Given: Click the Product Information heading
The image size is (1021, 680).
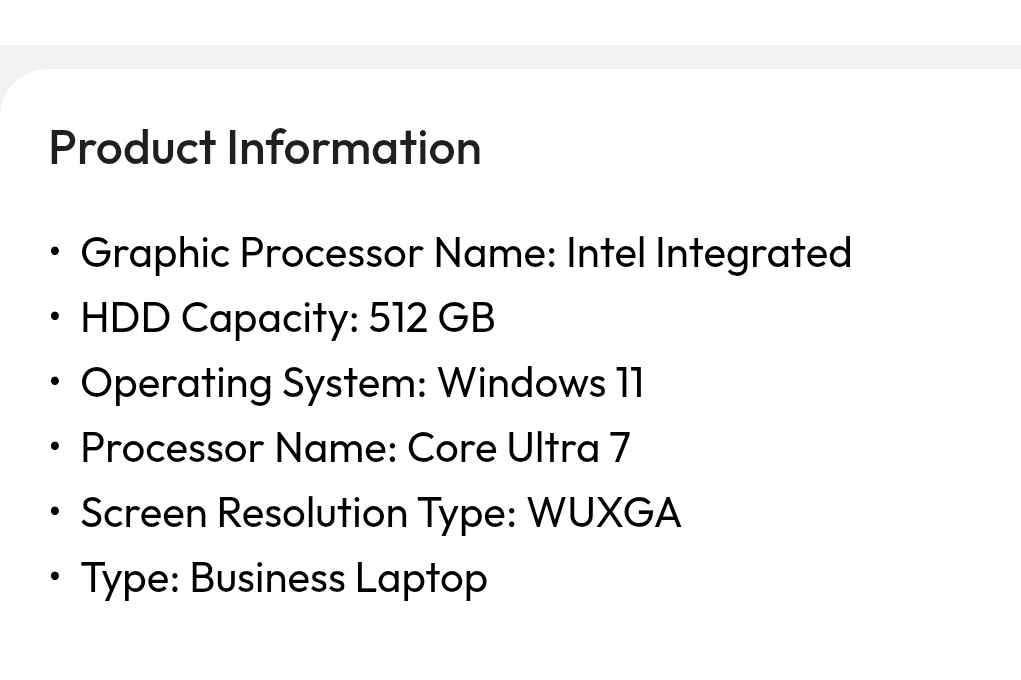Looking at the screenshot, I should [265, 148].
